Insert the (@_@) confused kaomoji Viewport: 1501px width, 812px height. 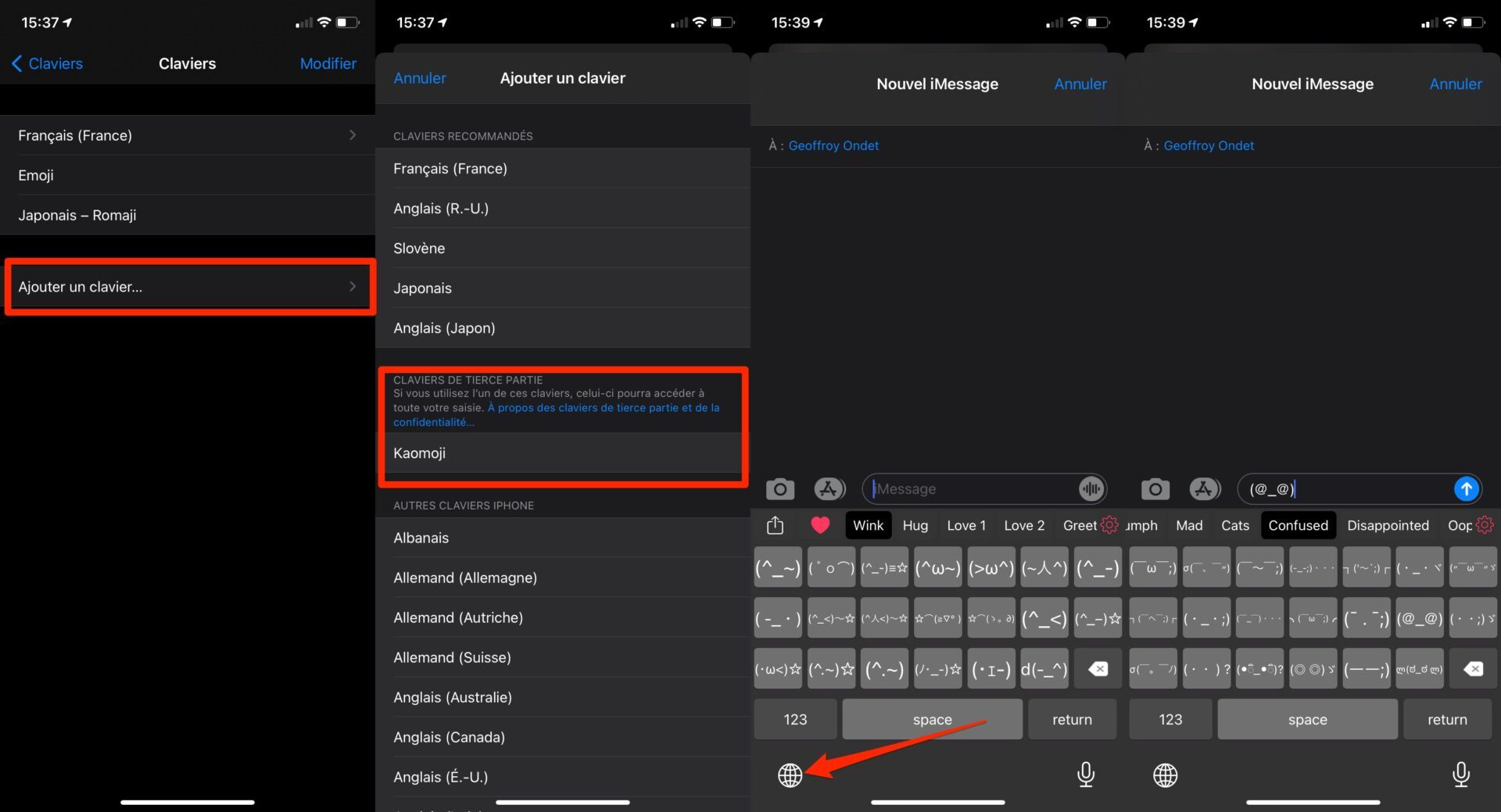[x=1419, y=619]
